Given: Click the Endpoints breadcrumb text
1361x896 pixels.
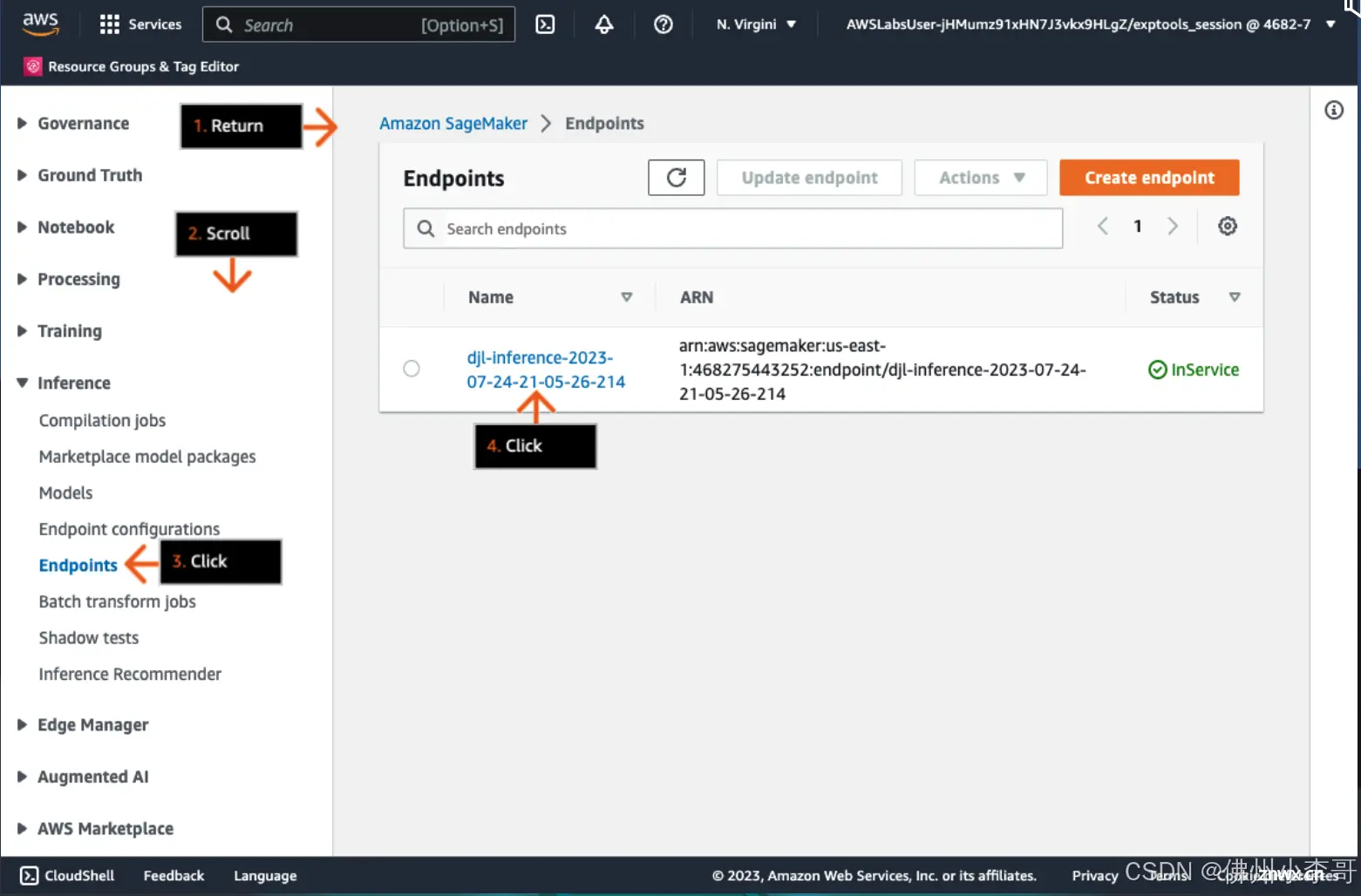Looking at the screenshot, I should point(604,124).
